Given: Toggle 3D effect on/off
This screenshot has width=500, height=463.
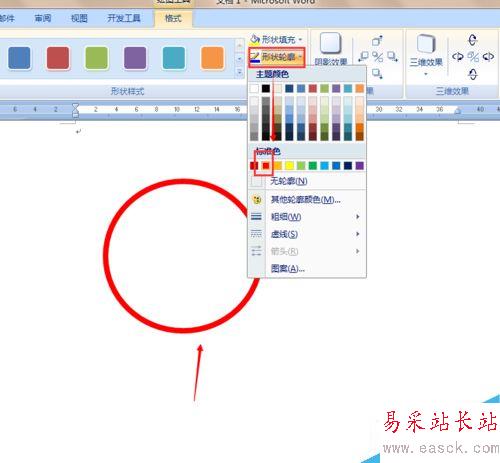Looking at the screenshot, I should point(473,57).
